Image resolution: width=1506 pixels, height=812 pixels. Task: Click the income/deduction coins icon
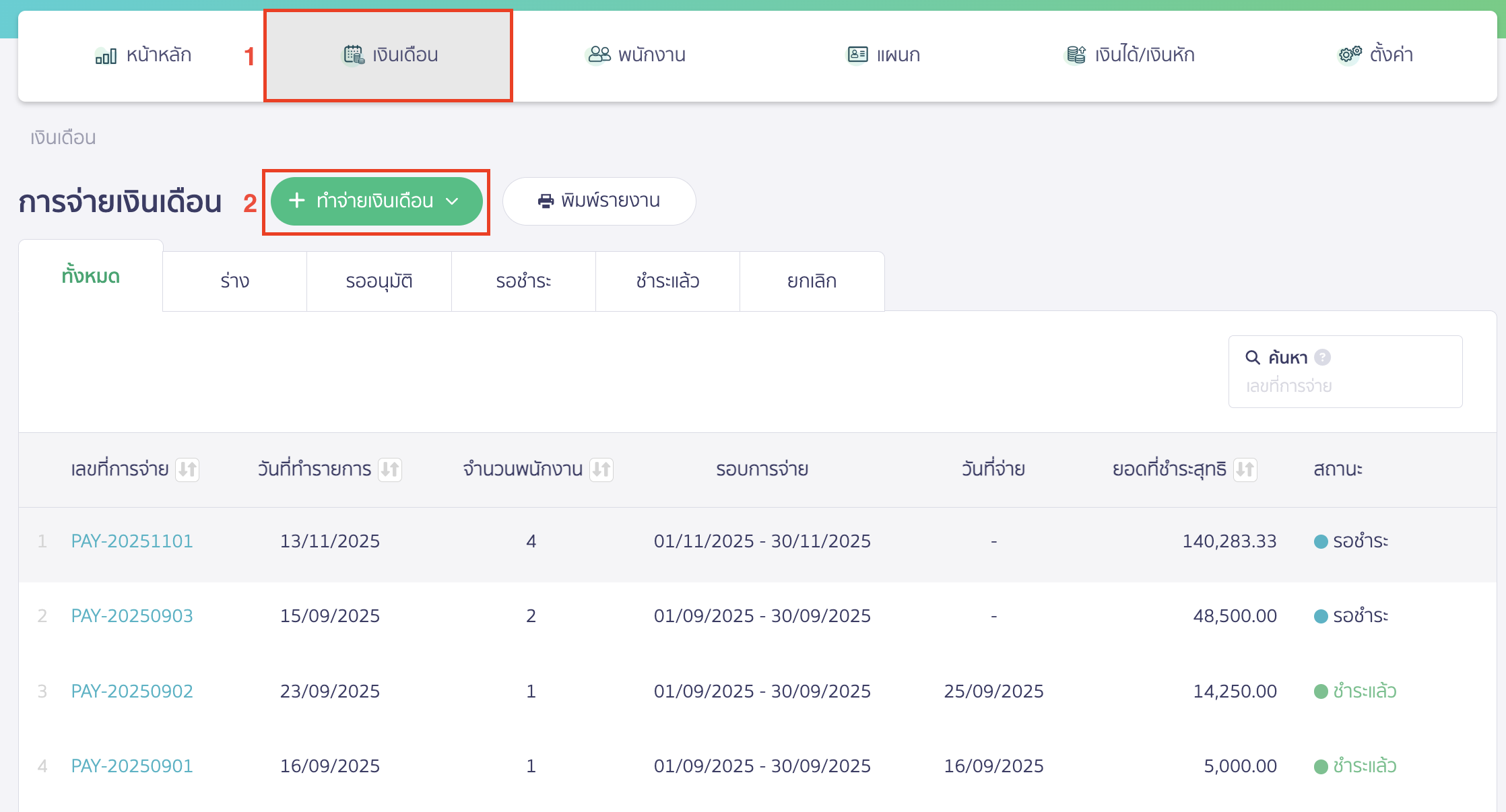1076,55
